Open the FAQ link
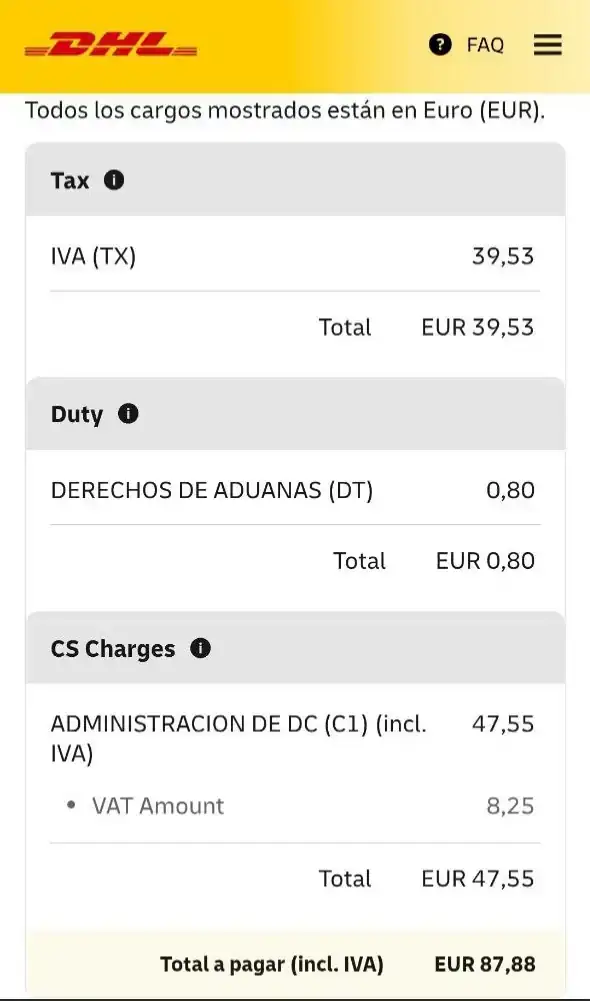Image resolution: width=590 pixels, height=1001 pixels. coord(485,45)
